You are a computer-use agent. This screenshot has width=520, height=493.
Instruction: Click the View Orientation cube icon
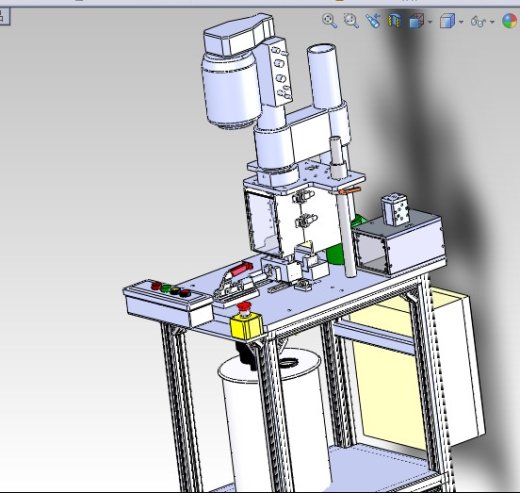(416, 21)
